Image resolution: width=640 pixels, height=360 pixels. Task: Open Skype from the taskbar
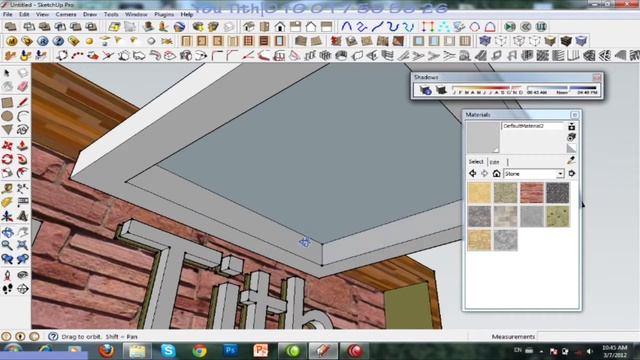point(168,351)
